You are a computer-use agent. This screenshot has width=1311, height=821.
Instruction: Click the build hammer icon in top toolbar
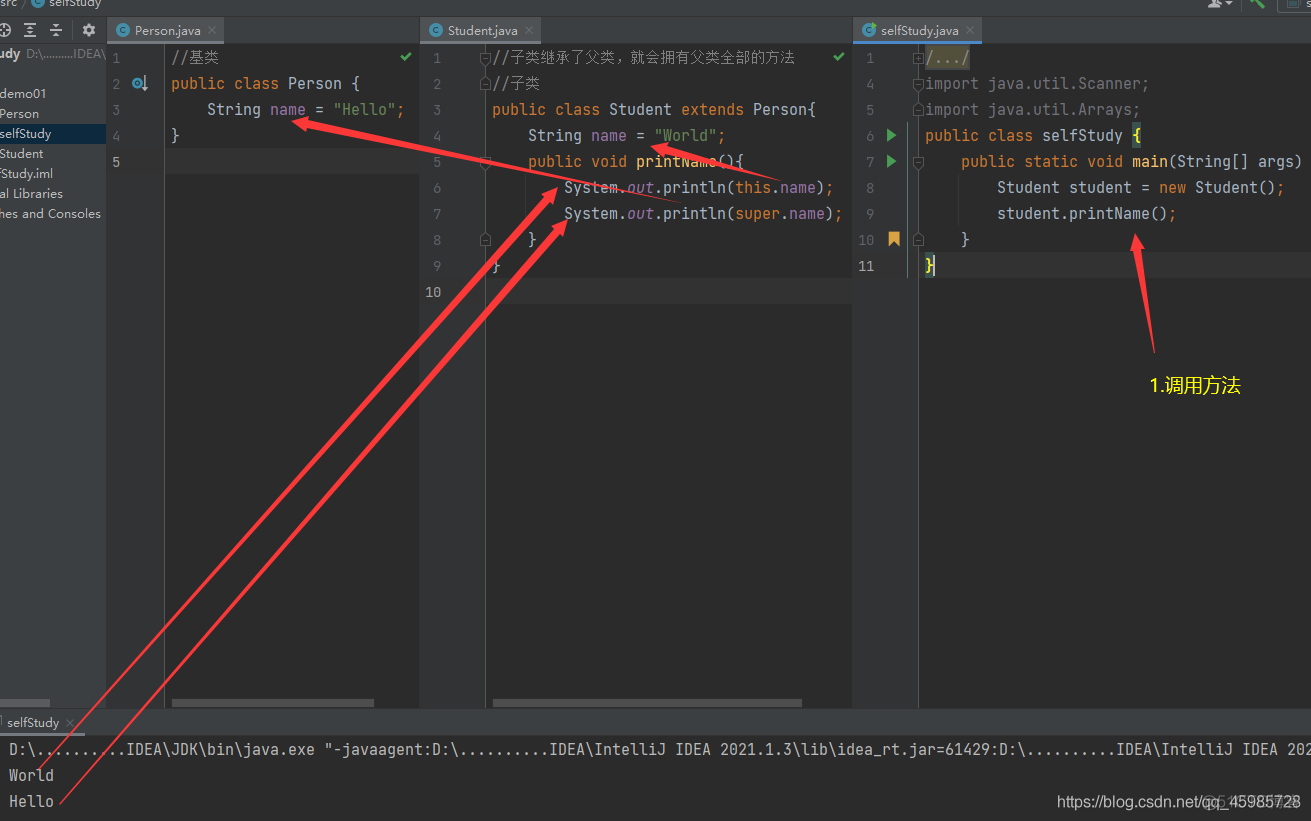point(1257,4)
